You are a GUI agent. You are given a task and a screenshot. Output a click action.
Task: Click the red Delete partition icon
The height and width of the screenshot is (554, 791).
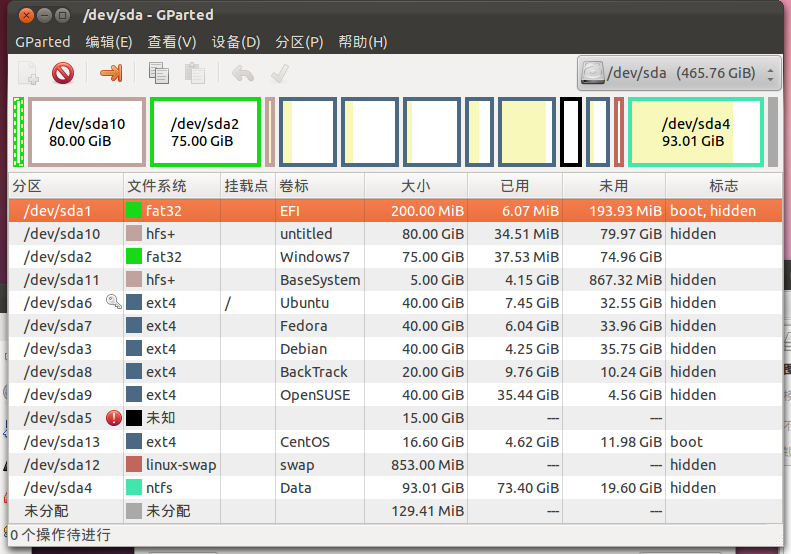click(x=63, y=73)
